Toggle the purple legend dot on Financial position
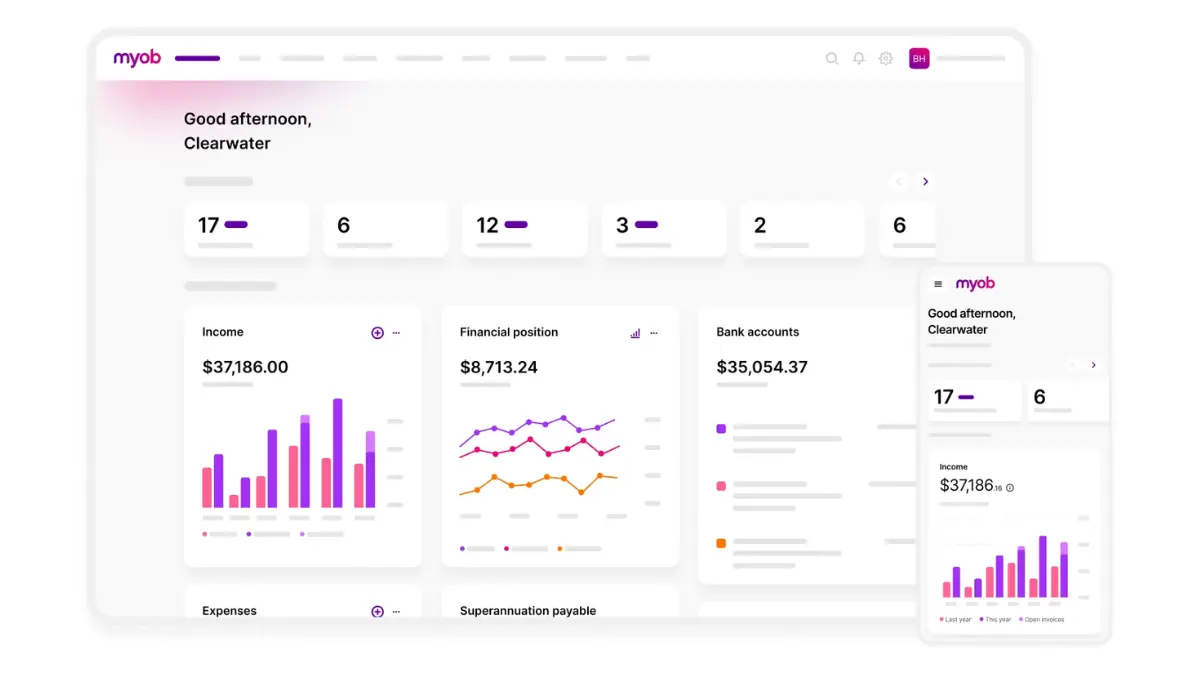 pyautogui.click(x=461, y=548)
